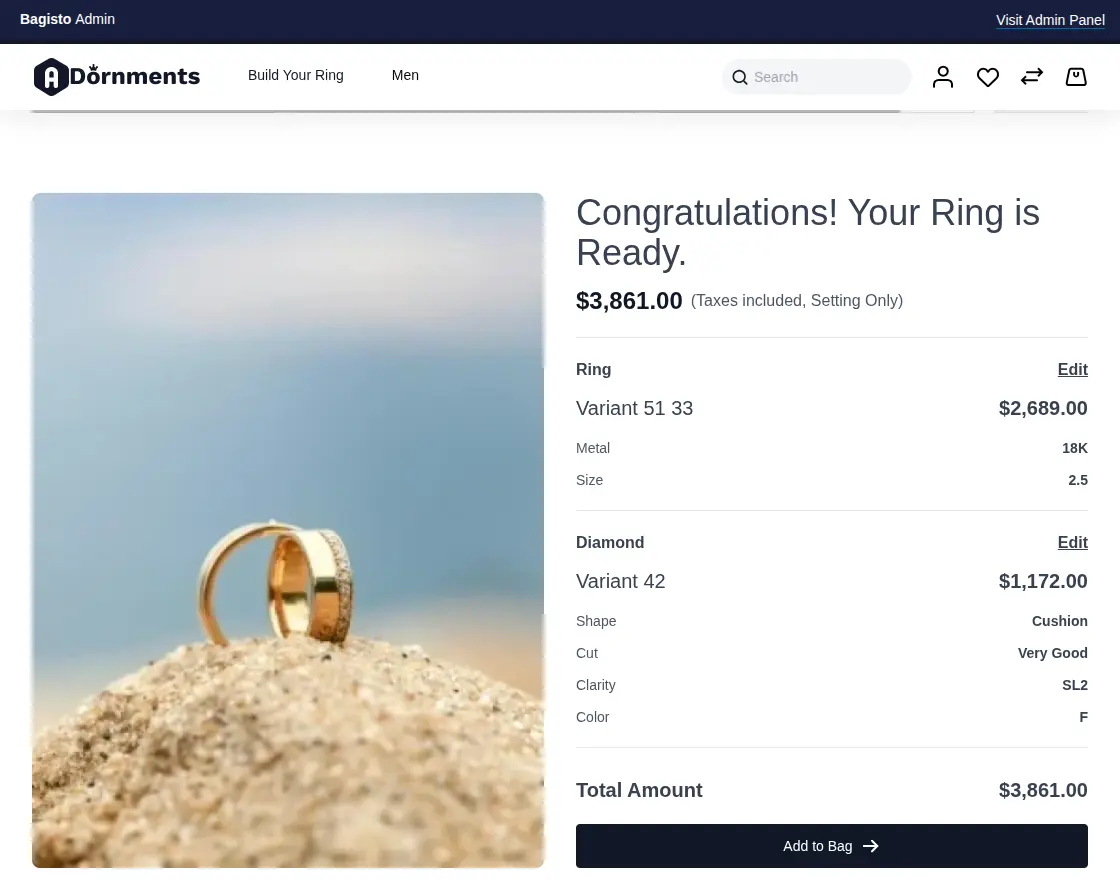Click the Bagisto Admin label

pos(67,19)
